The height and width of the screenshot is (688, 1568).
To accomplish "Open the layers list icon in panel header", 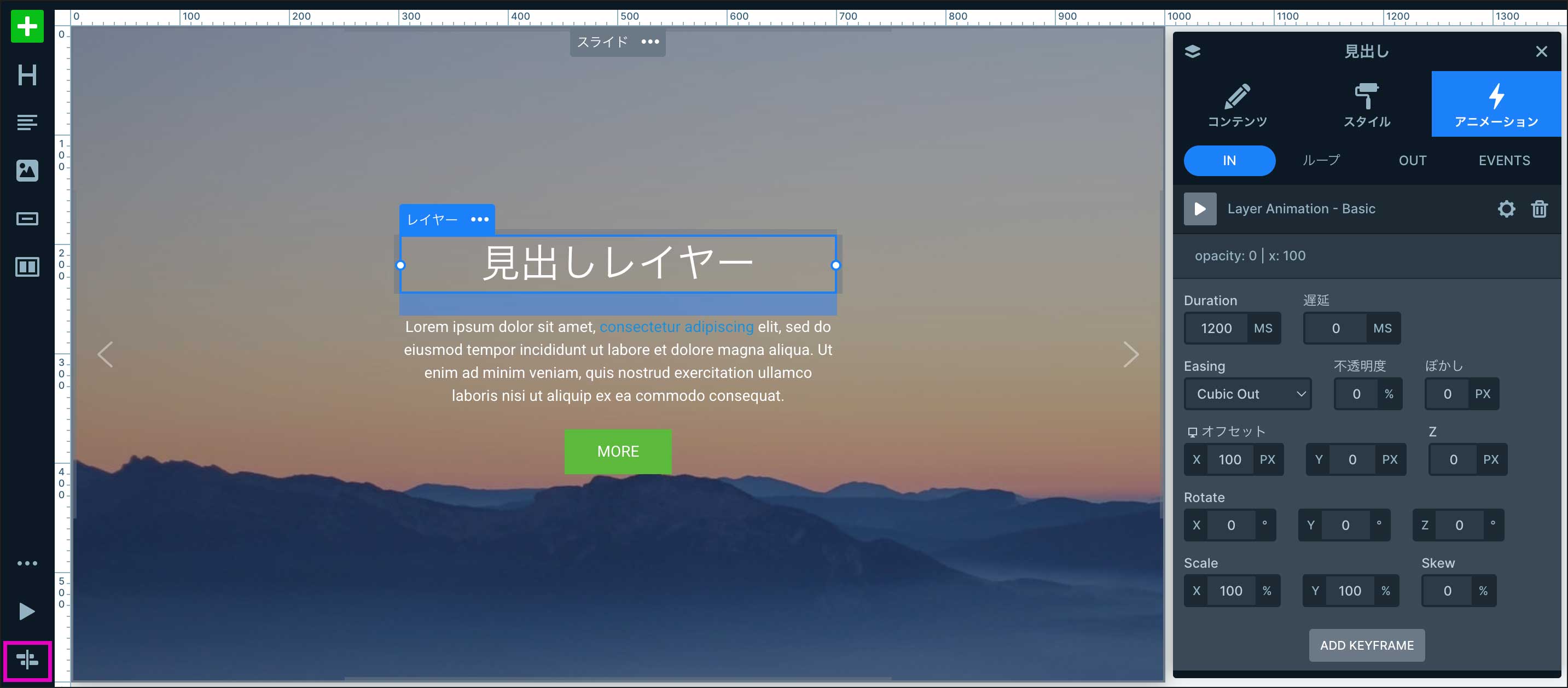I will pos(1193,52).
